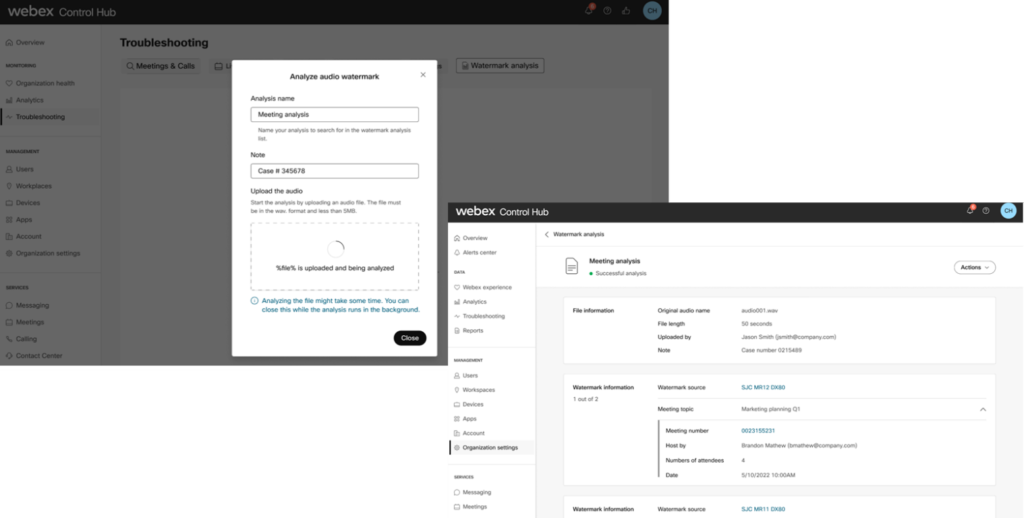Open Devices in the right window sidebar

(468, 404)
